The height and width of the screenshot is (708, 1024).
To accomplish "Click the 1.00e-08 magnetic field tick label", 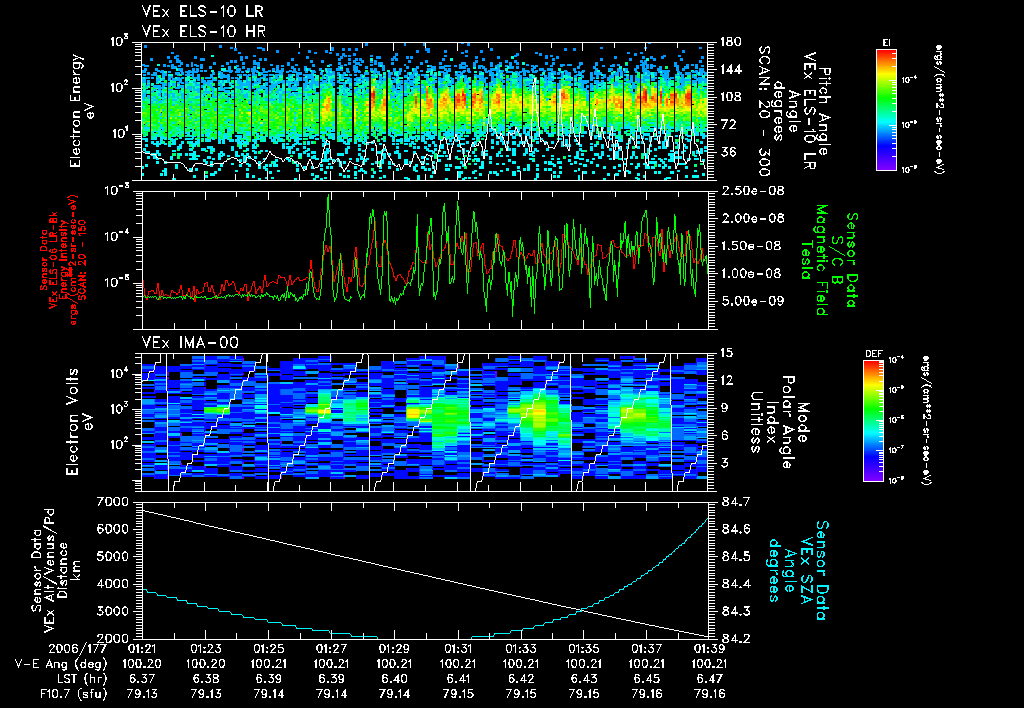I will tap(752, 273).
